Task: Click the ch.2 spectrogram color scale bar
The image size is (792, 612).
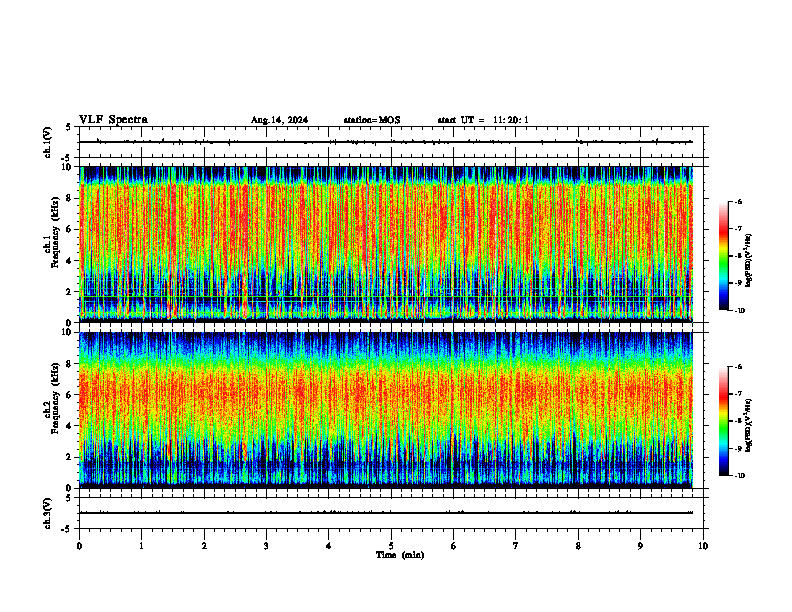Action: (x=724, y=421)
